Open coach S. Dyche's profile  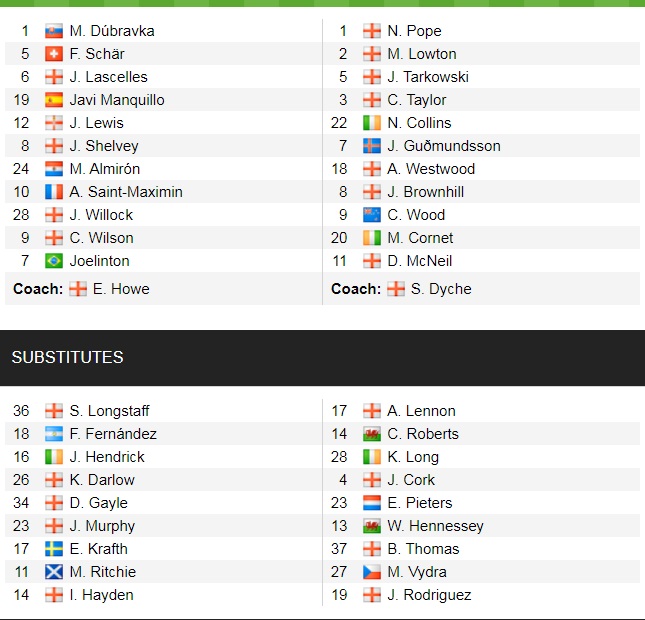click(x=441, y=289)
